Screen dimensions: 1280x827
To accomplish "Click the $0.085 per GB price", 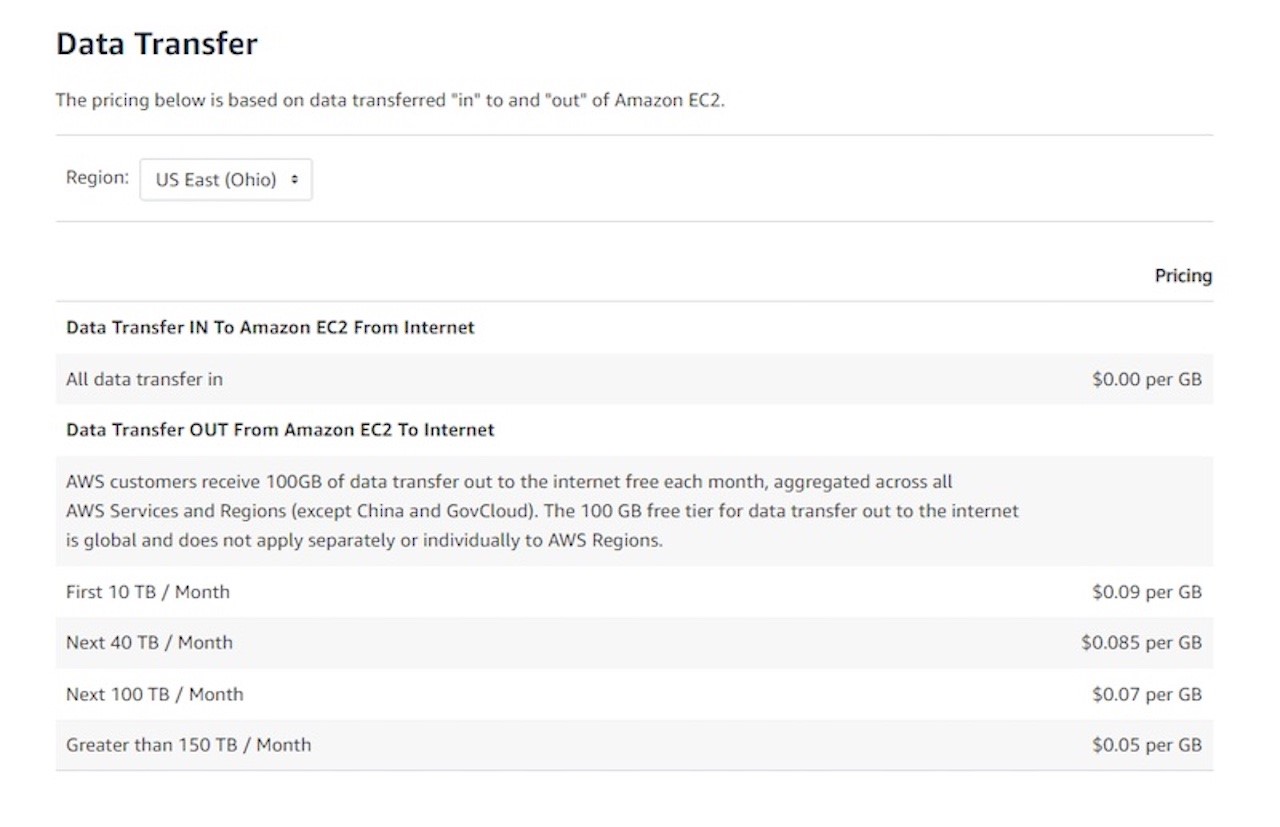I will click(x=1142, y=642).
